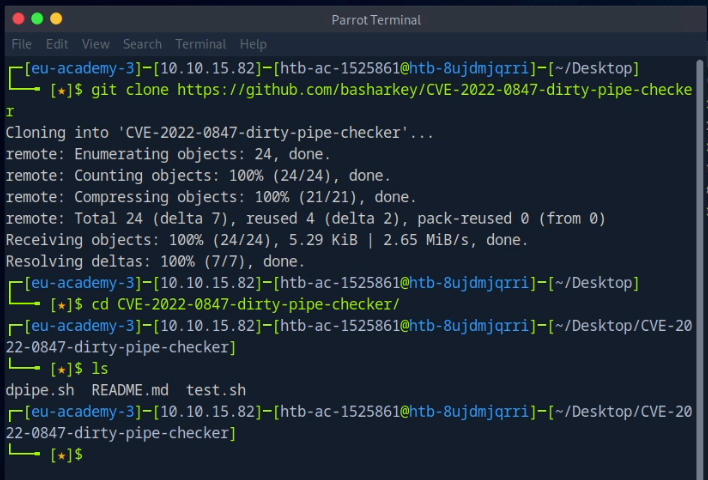The image size is (708, 480).
Task: Click the green window control button
Action: 37,19
